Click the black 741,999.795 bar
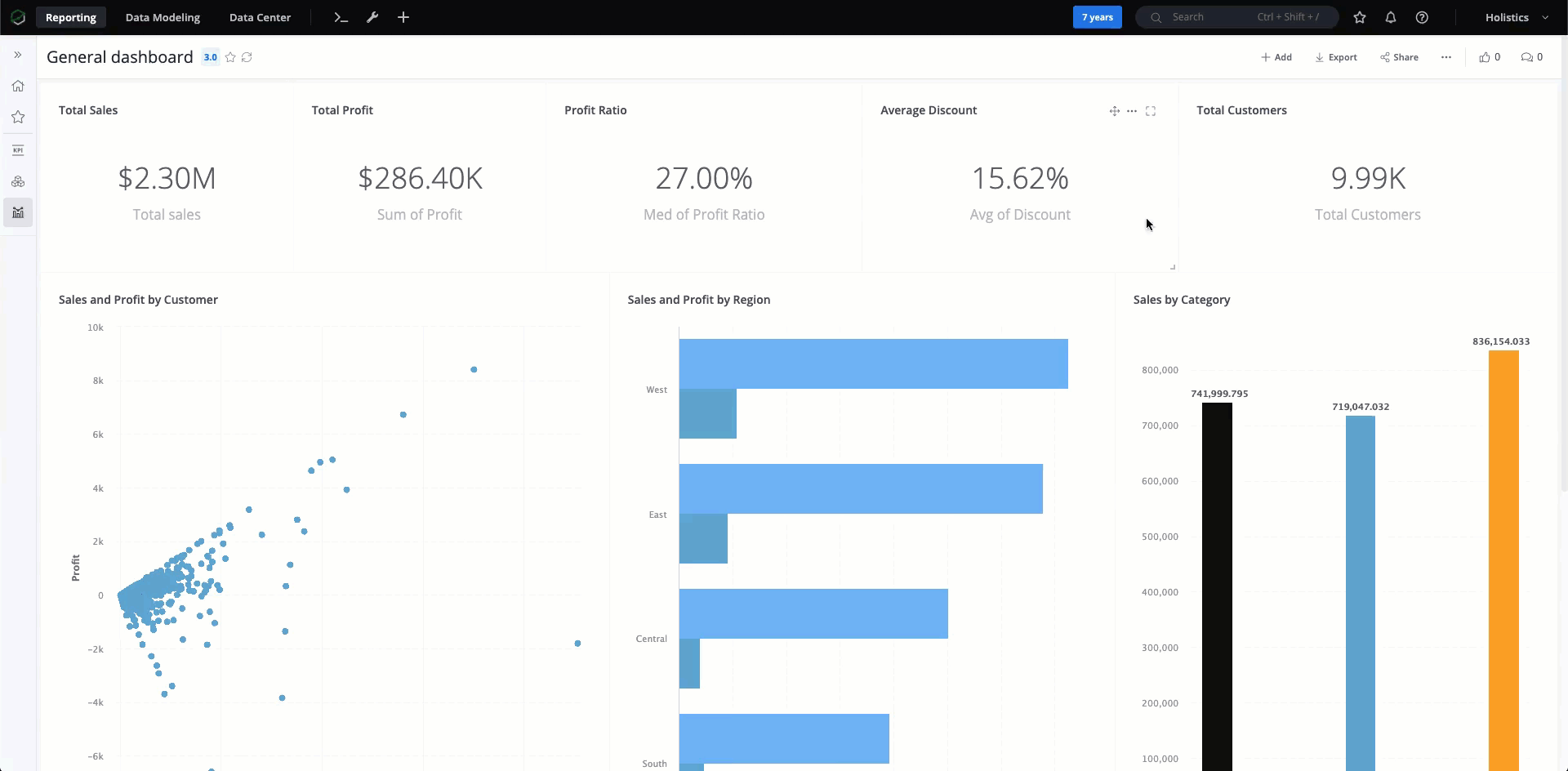This screenshot has width=1568, height=771. (1217, 586)
